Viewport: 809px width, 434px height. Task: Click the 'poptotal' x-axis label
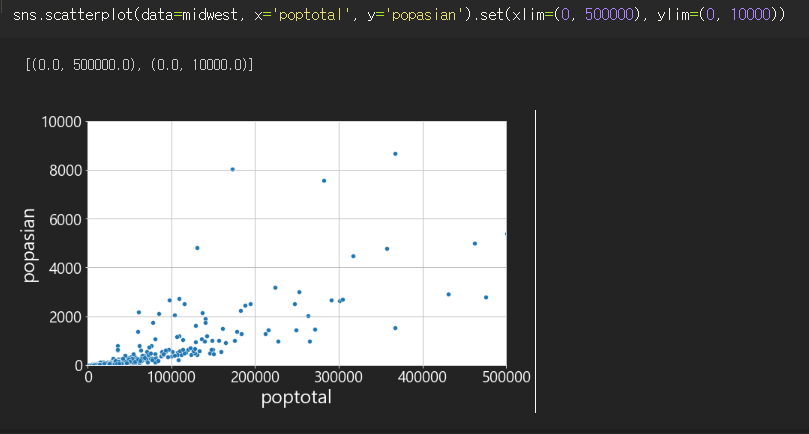(x=296, y=397)
